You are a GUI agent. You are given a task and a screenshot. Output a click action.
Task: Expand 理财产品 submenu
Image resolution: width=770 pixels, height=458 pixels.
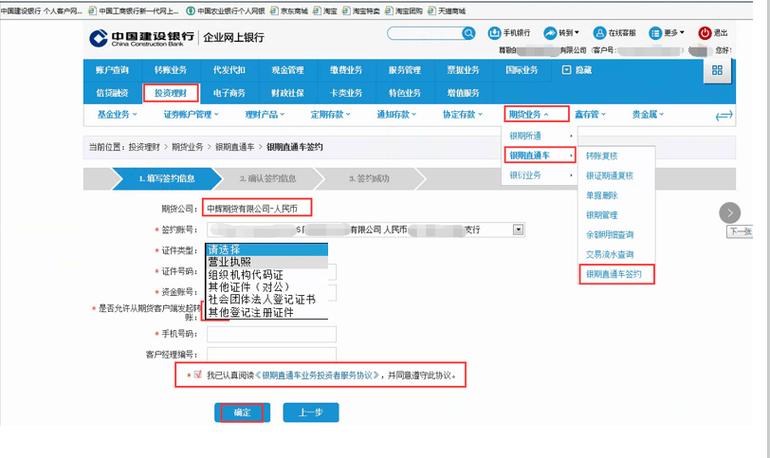[265, 114]
